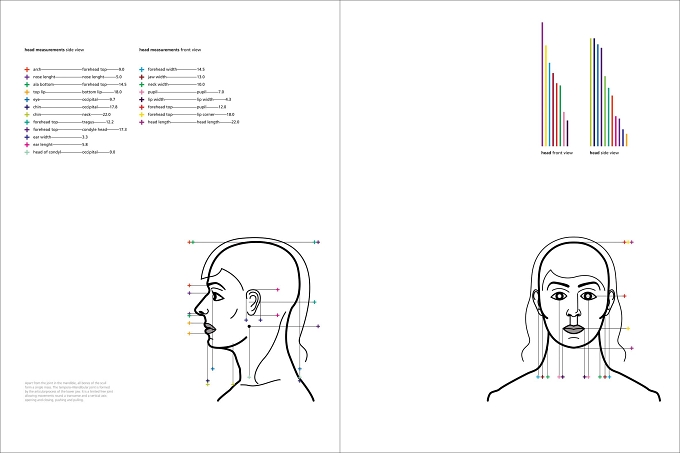Click the gray caption paragraph at bottom left
680x453 pixels.
click(69, 391)
